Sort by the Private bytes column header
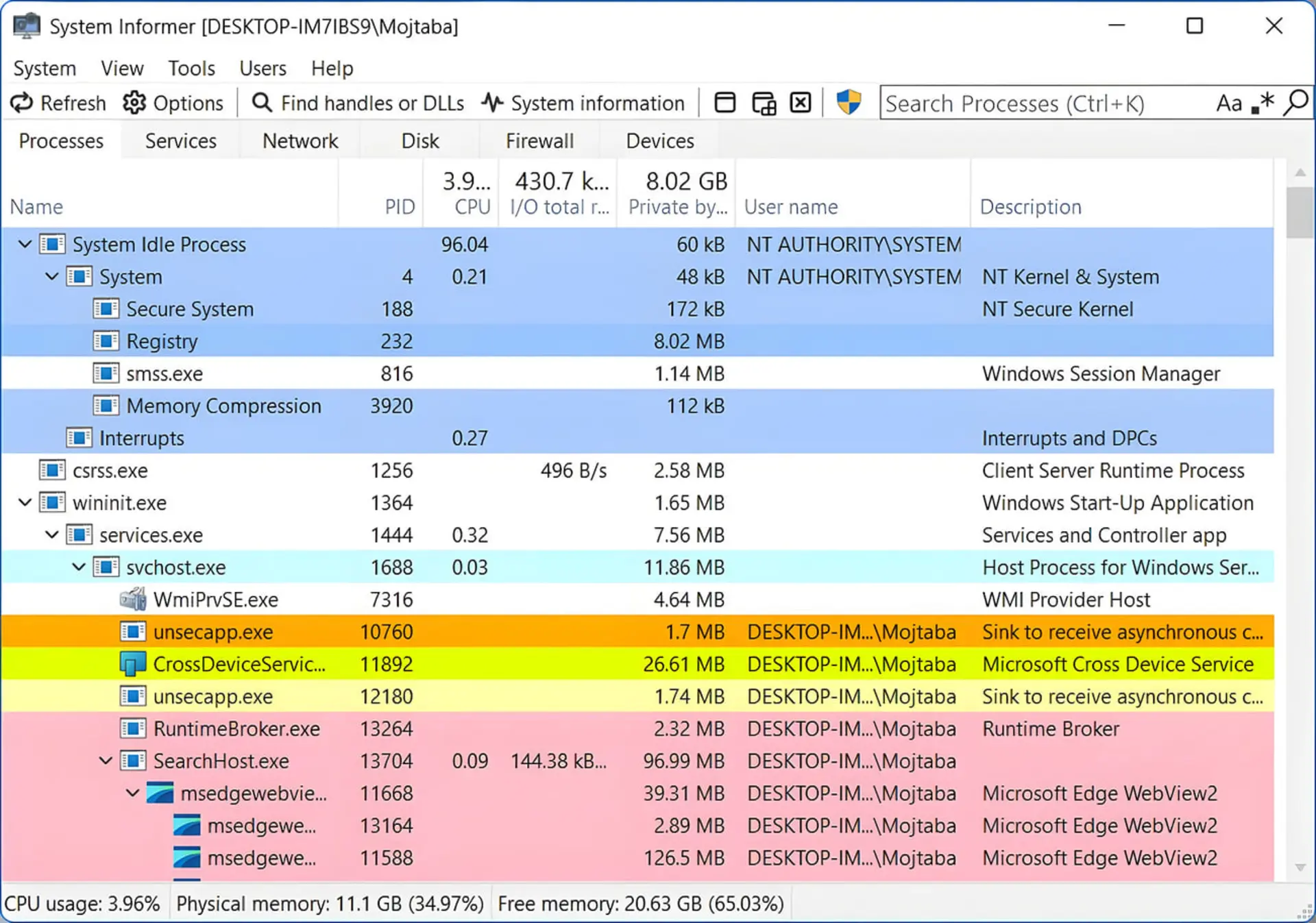 676,193
